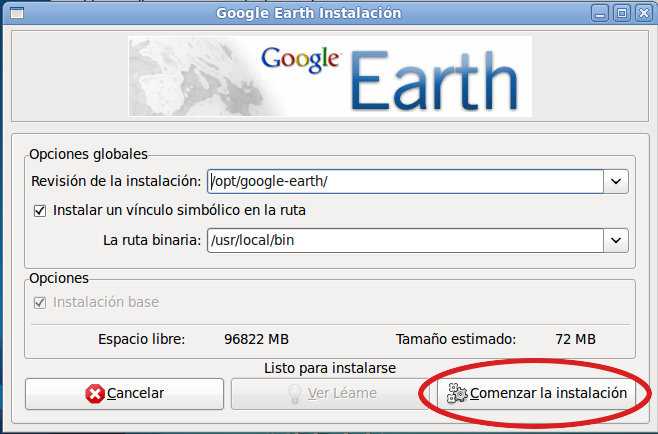Click the Tamaño estimado value 72 MB
The width and height of the screenshot is (658, 434).
coord(575,339)
